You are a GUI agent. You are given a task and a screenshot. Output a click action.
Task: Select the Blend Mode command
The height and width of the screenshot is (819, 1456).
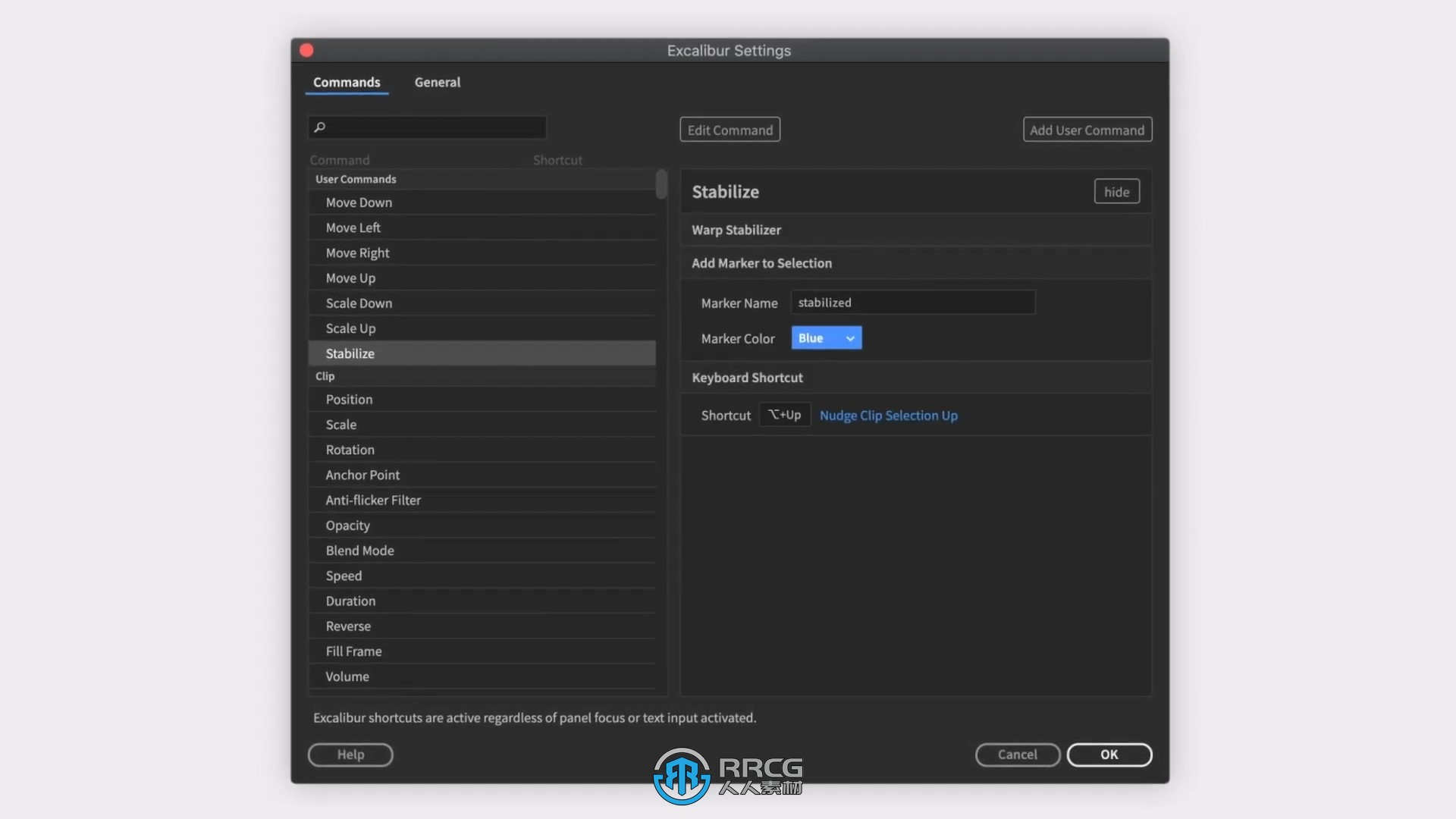482,550
